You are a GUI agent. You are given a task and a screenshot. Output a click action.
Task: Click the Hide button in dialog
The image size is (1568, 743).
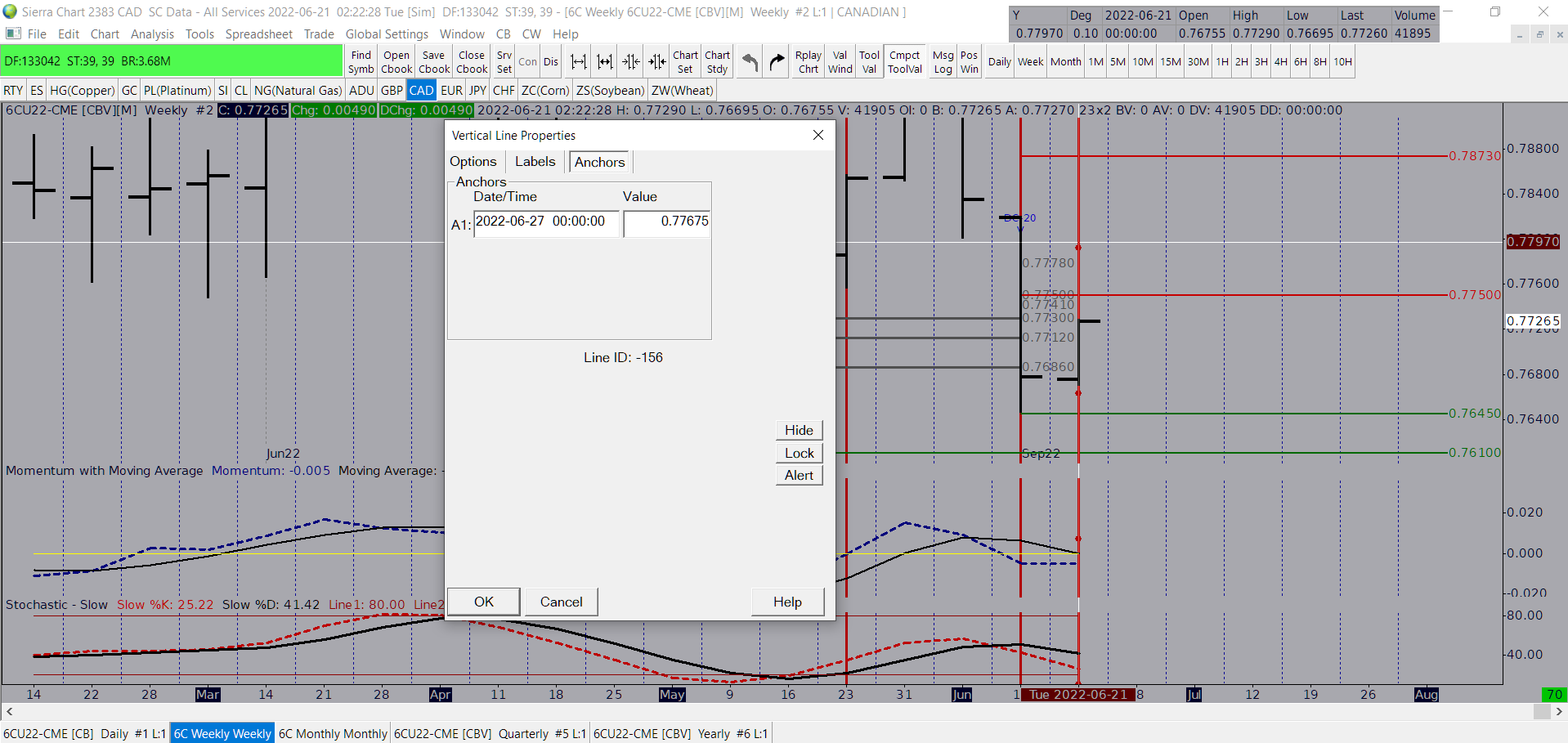coord(799,430)
